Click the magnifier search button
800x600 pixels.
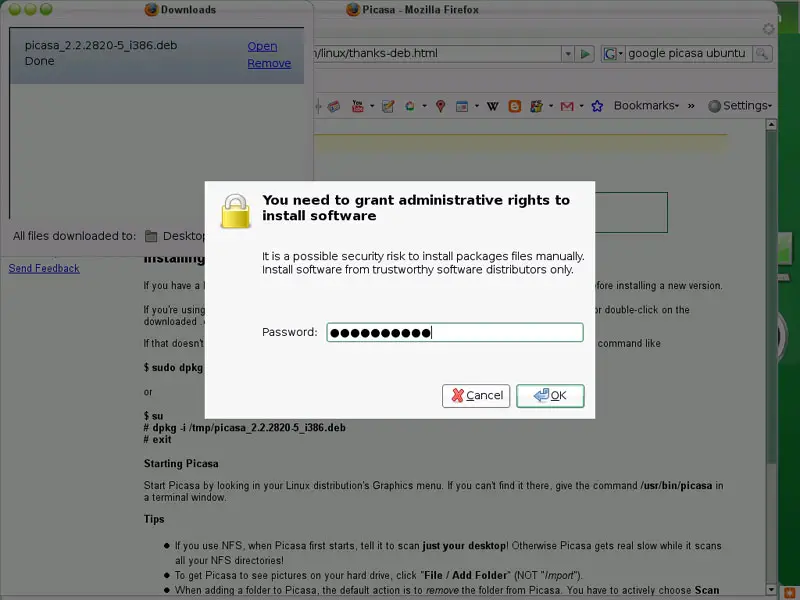(x=762, y=54)
